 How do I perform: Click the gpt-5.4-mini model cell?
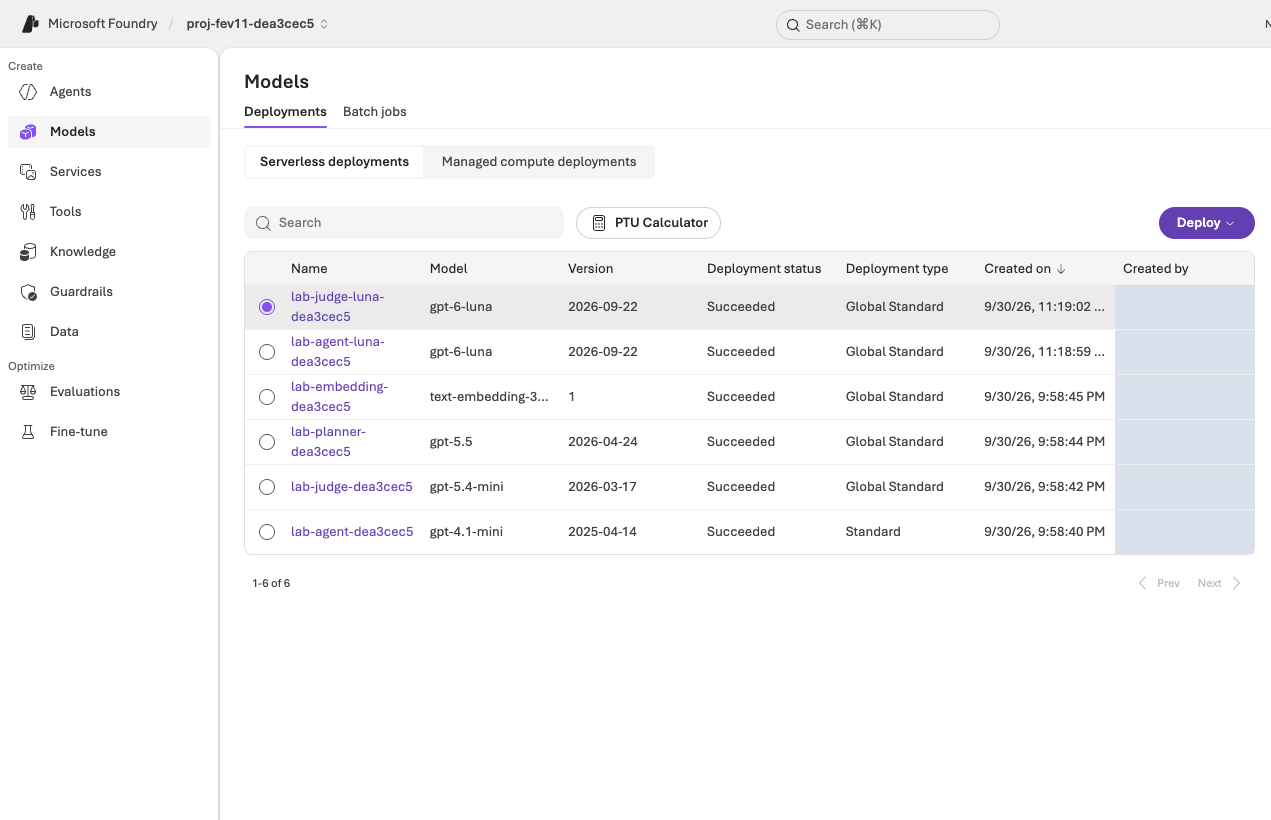pos(466,487)
